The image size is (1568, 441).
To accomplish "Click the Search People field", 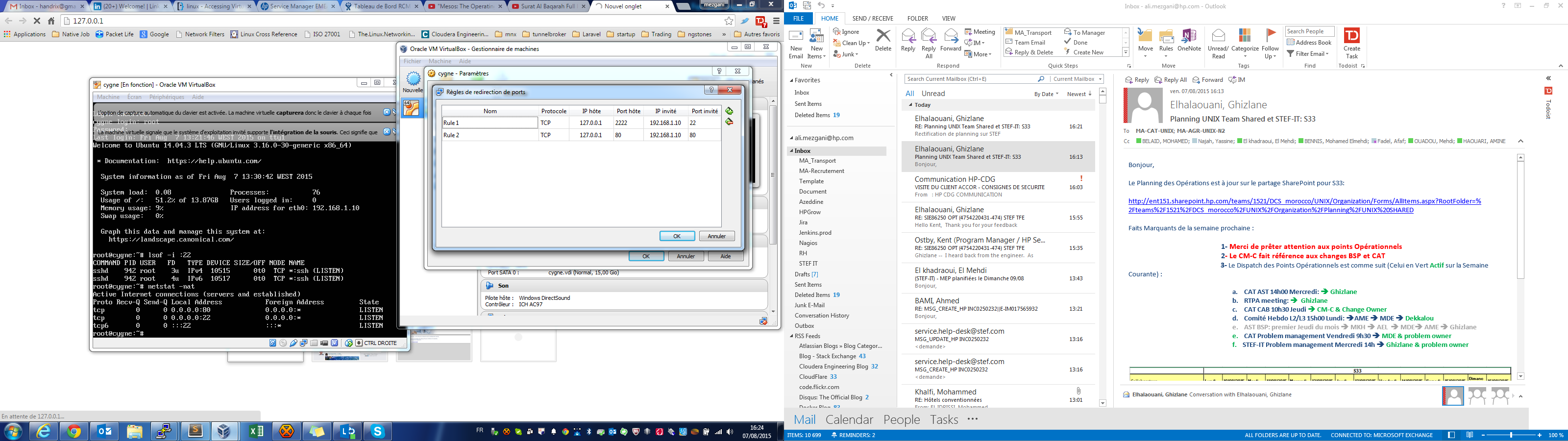I will [x=1310, y=32].
